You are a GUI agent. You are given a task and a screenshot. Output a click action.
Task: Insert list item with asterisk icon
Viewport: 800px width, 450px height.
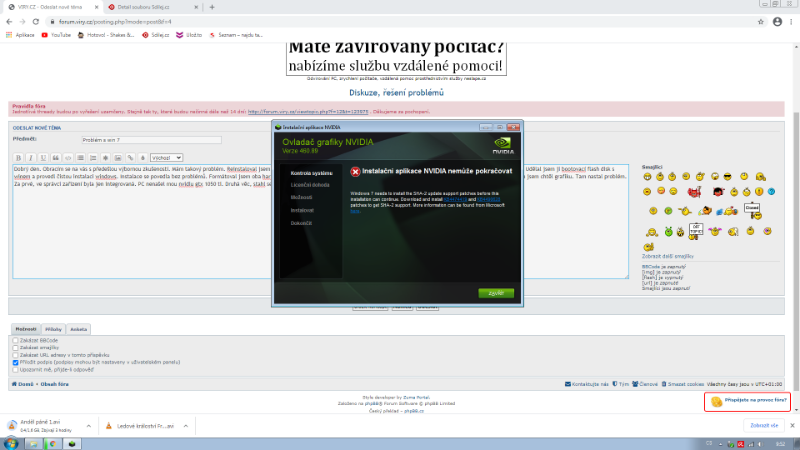(106, 158)
